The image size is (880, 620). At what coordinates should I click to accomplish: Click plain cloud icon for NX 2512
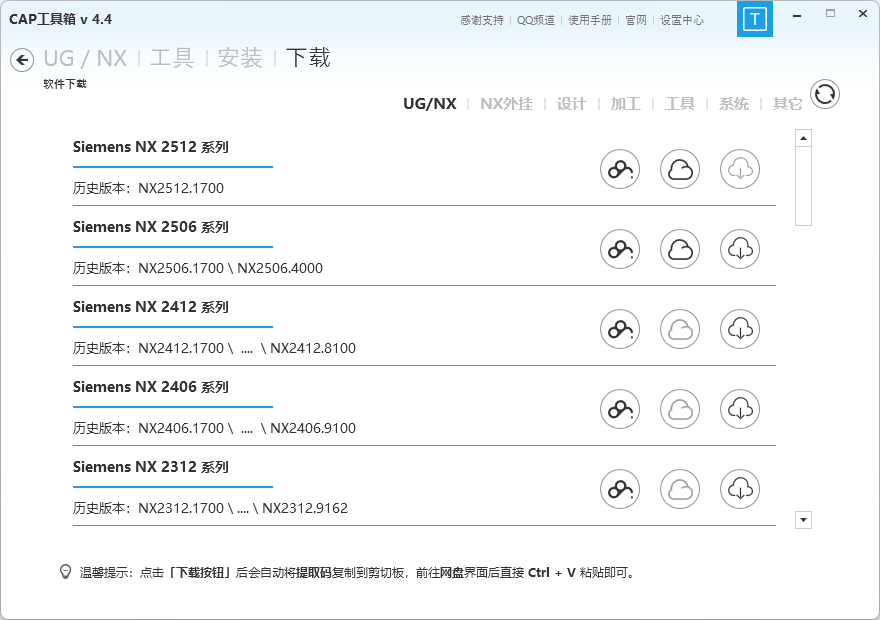click(680, 169)
